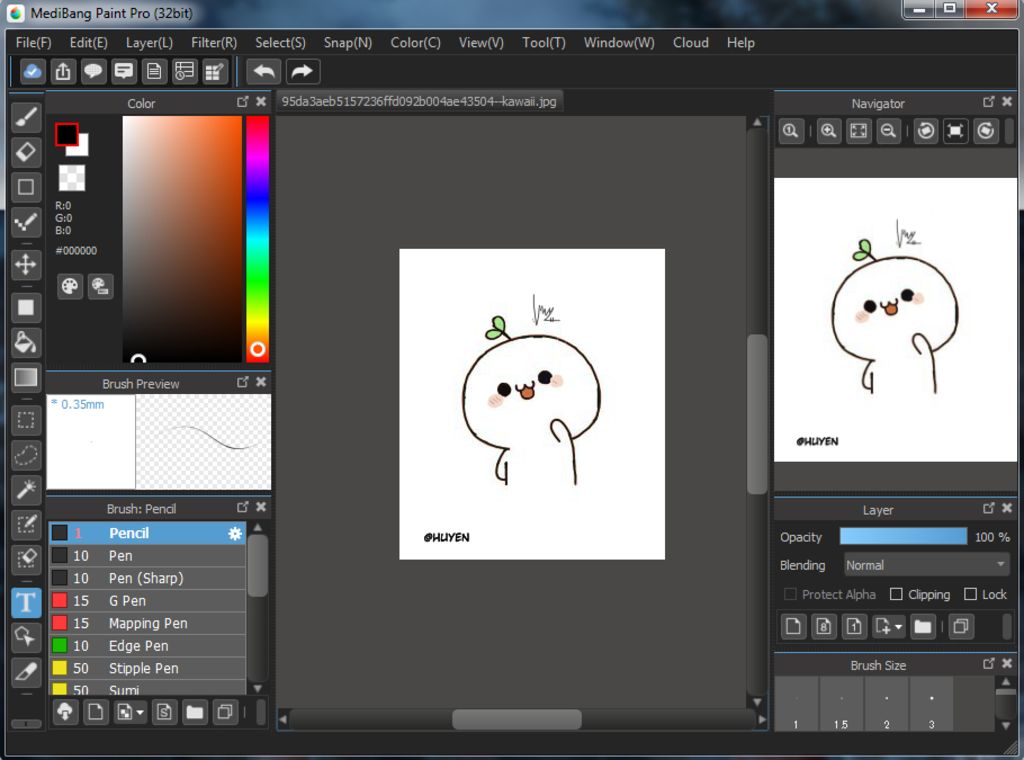The image size is (1024, 760).
Task: Select the Gradient tool
Action: tap(26, 377)
